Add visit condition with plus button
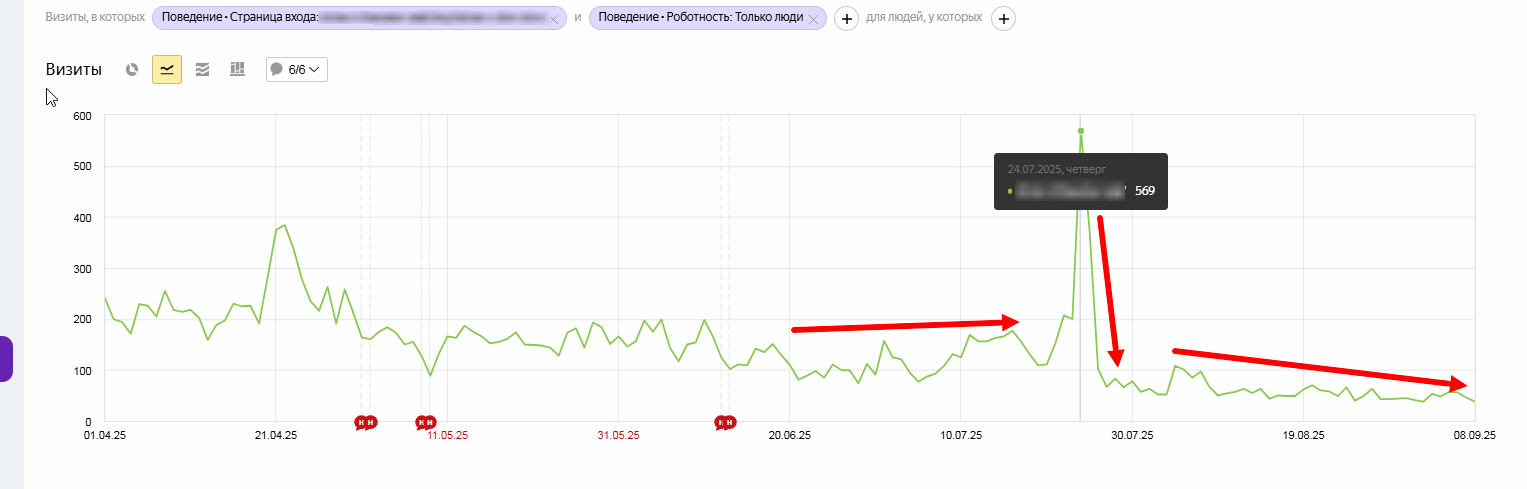The height and width of the screenshot is (489, 1527). coord(846,19)
